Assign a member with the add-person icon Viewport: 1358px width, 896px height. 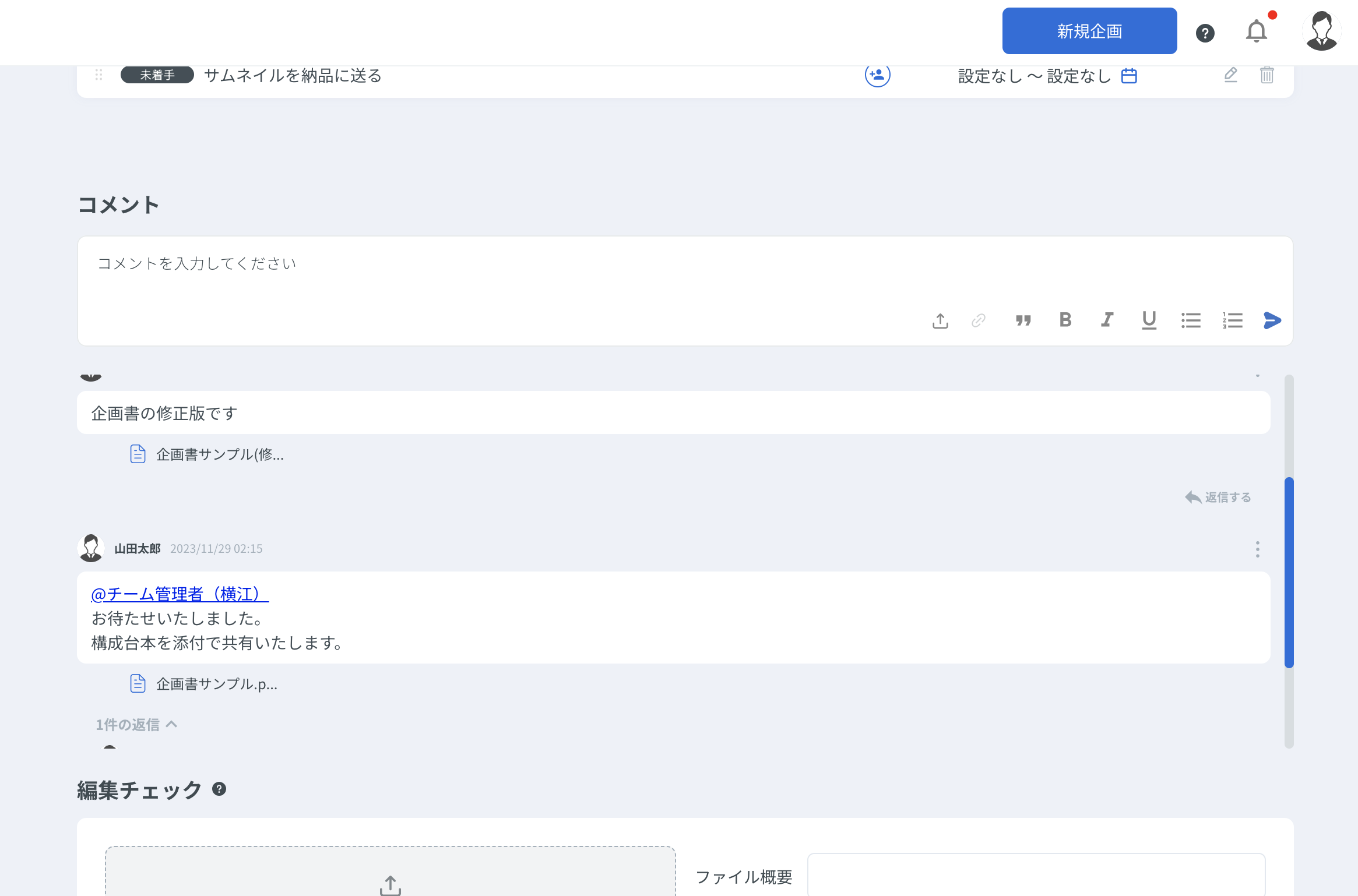[877, 75]
